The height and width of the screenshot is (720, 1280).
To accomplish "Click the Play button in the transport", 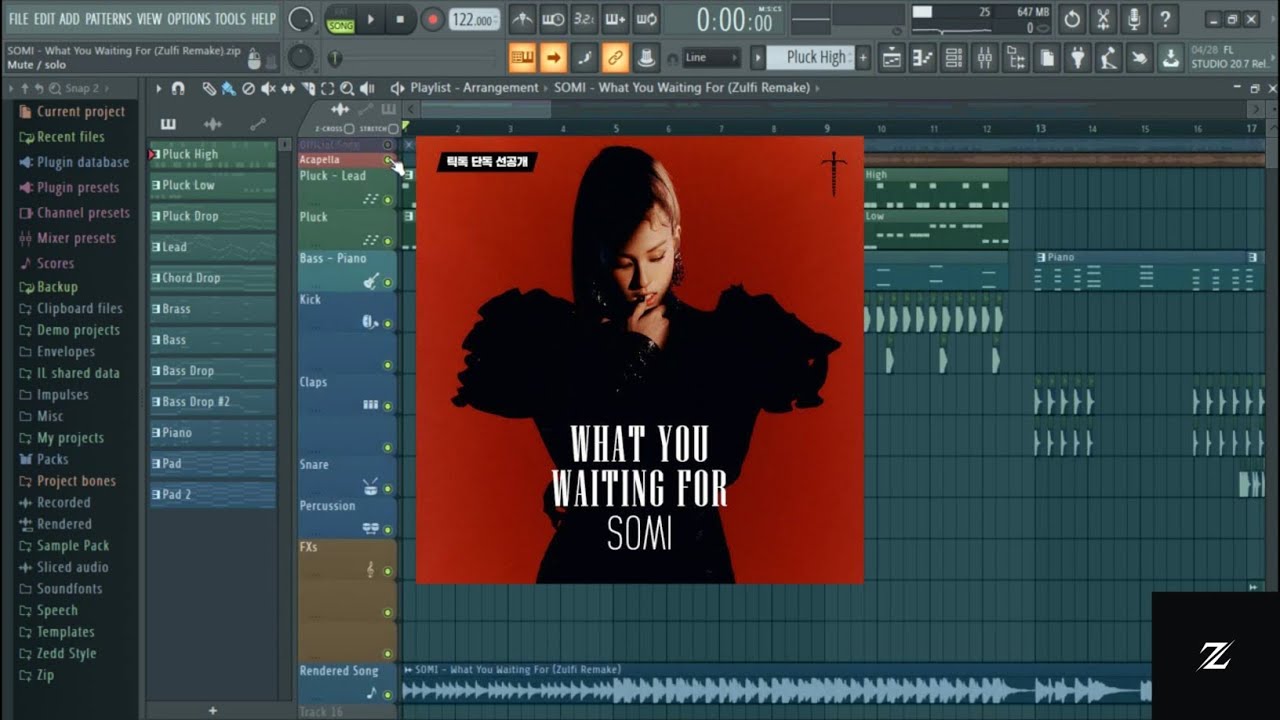I will tap(371, 19).
